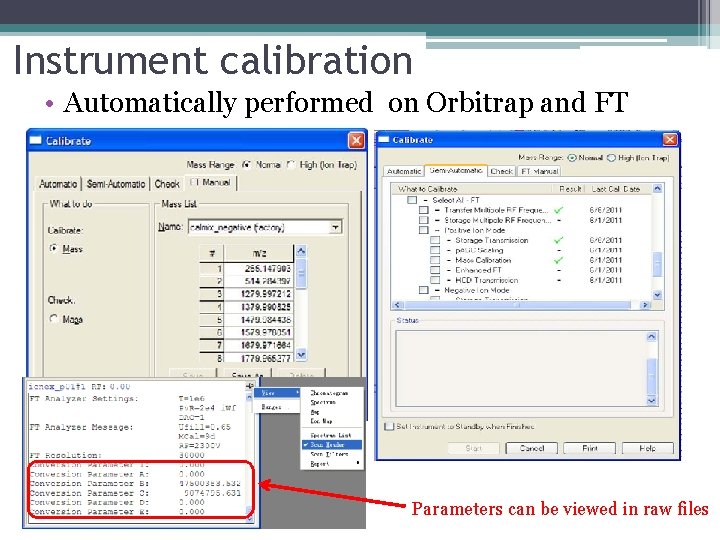
Task: Tick the Positive Ion Mode checkbox
Action: coord(423,230)
